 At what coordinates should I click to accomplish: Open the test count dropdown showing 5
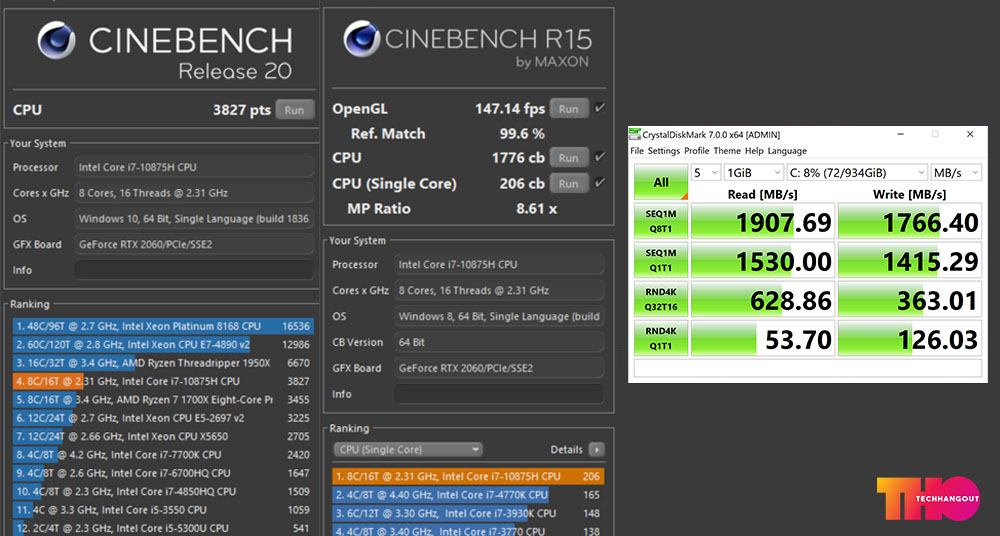pos(706,172)
